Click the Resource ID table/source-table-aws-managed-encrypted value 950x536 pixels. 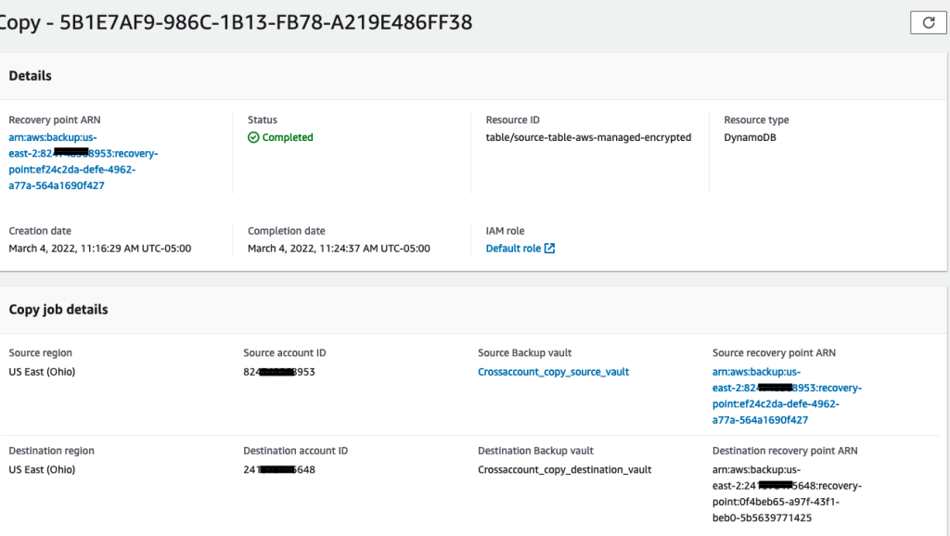[588, 137]
